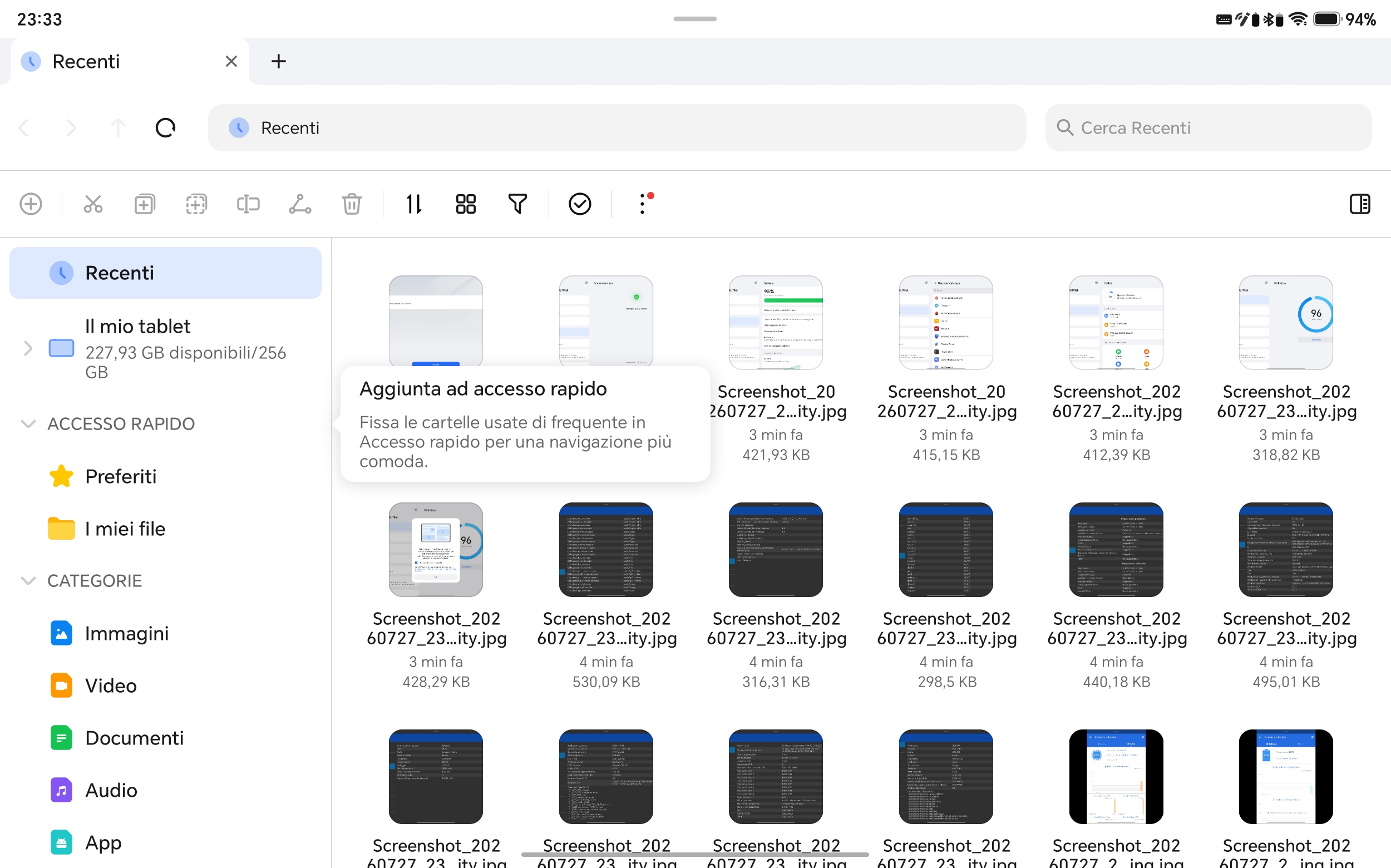Click the Aggiunta ad accesso rapido tooltip title
Screen dimensions: 1391x868
click(x=483, y=388)
